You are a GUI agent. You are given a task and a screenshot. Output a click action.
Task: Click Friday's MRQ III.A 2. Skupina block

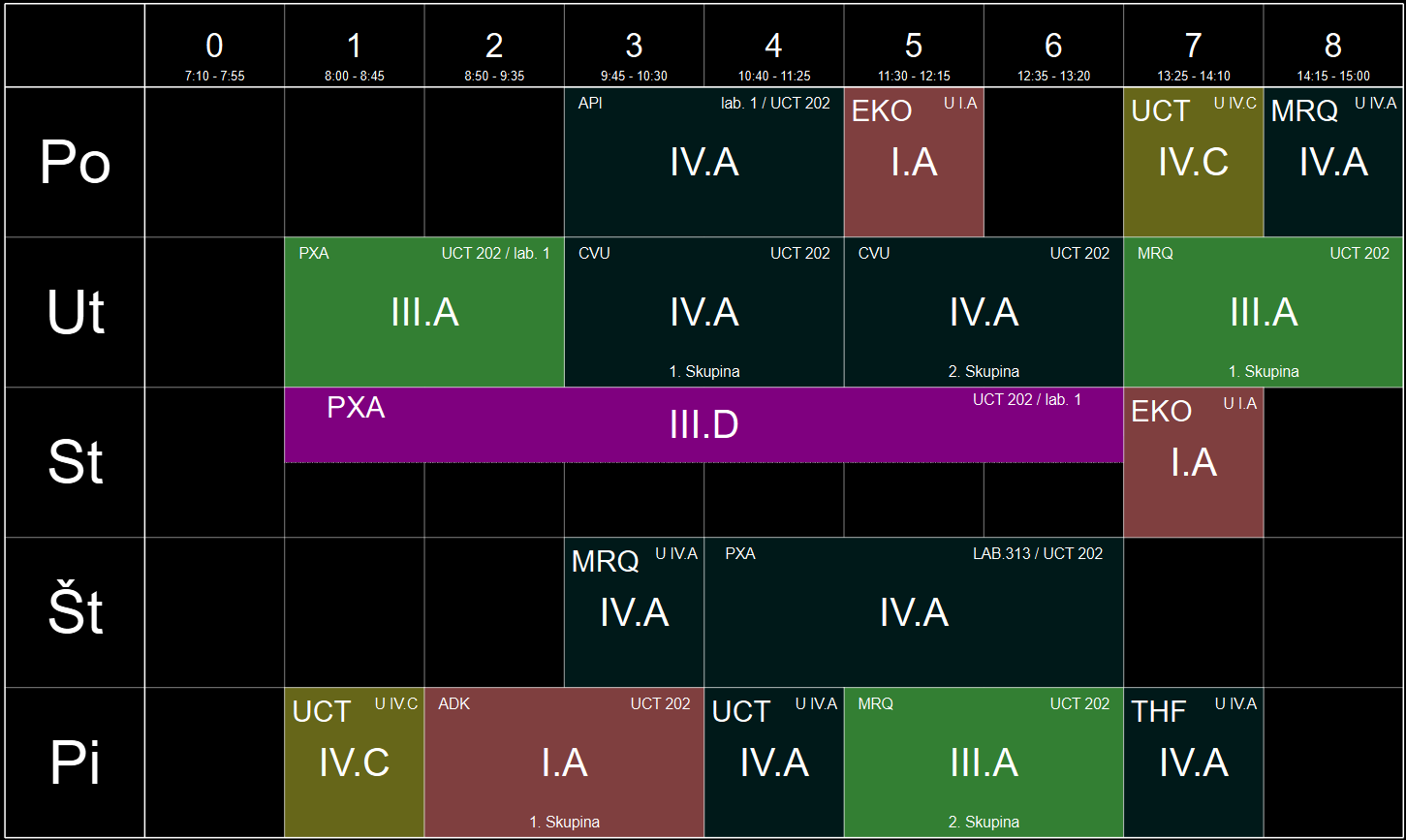984,763
